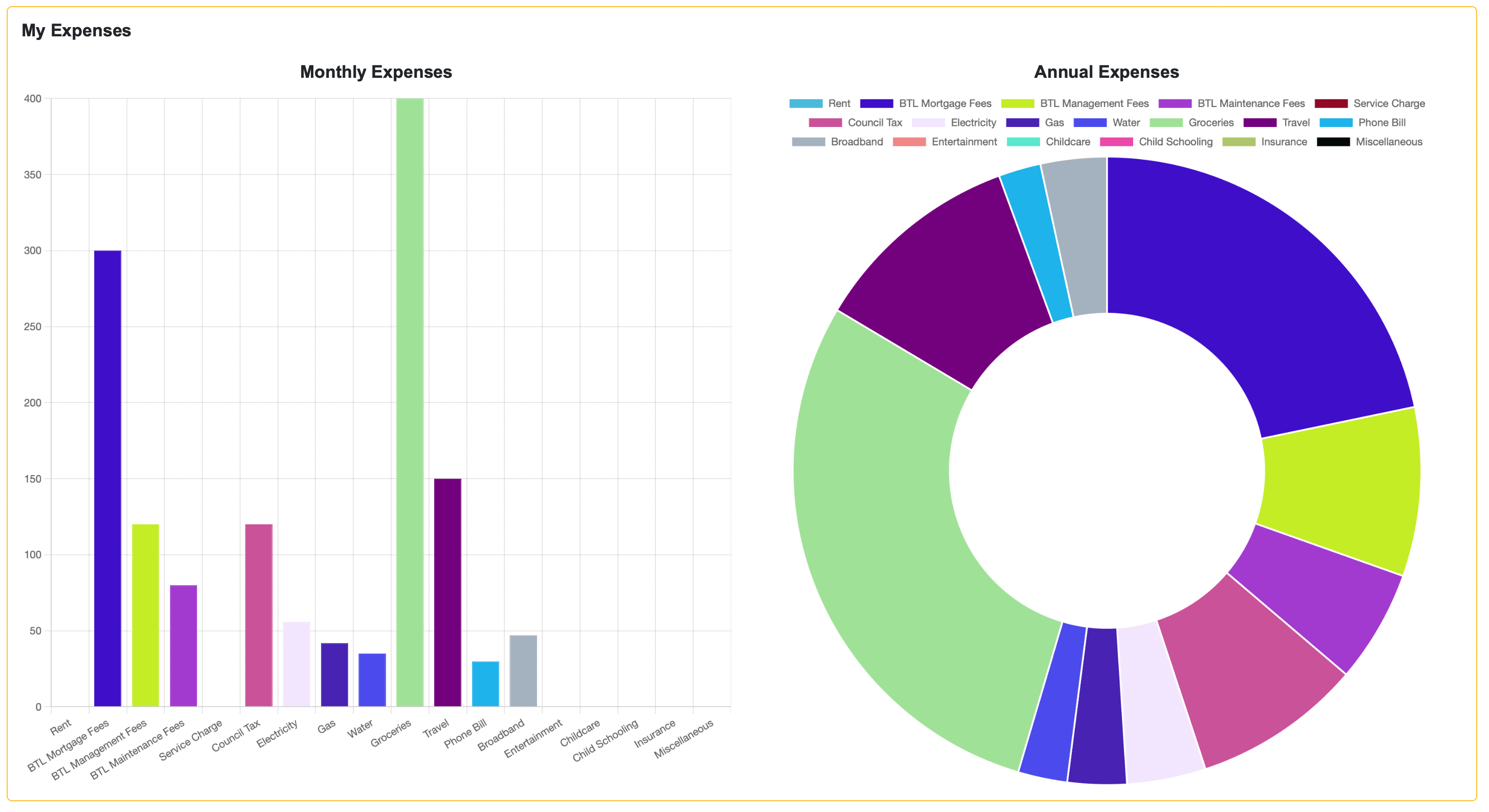Image resolution: width=1489 pixels, height=812 pixels.
Task: Click the BTL Mortgage Fees bar
Action: (108, 480)
